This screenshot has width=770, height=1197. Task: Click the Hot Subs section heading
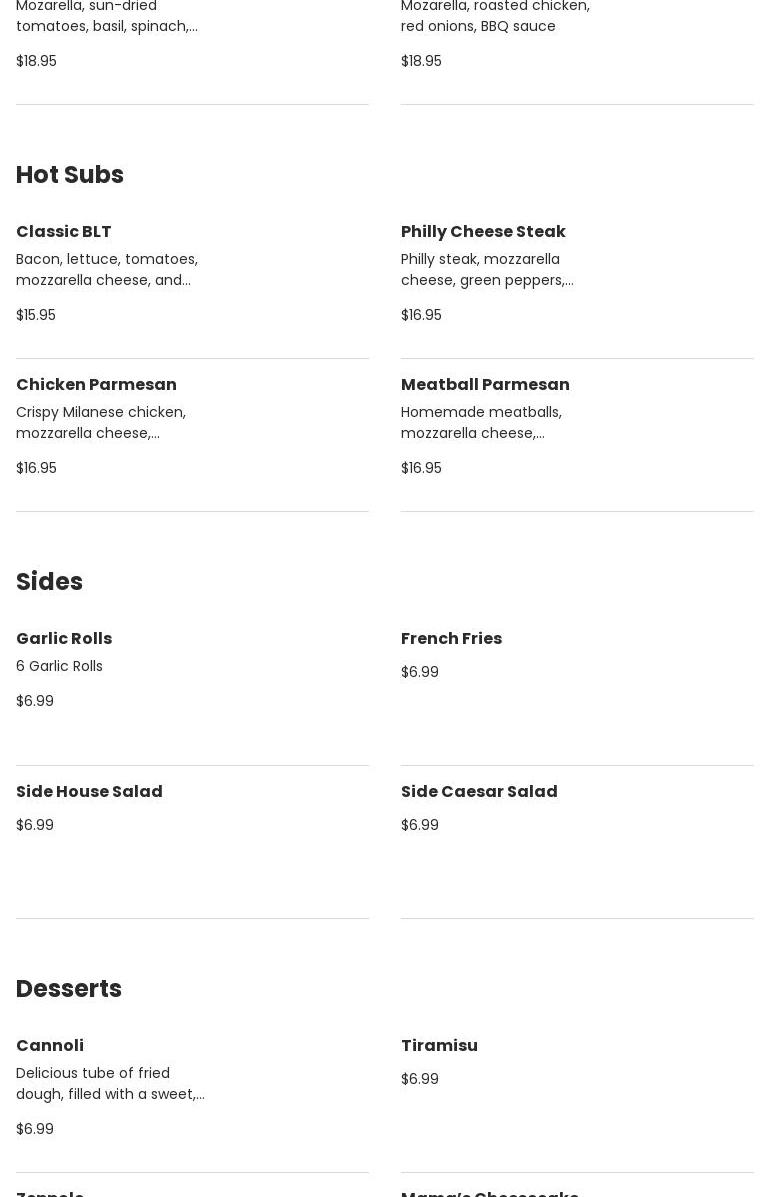tap(70, 174)
